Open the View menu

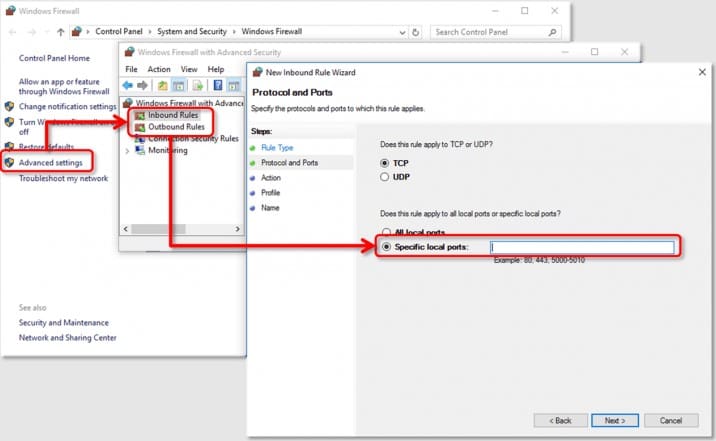[x=189, y=69]
